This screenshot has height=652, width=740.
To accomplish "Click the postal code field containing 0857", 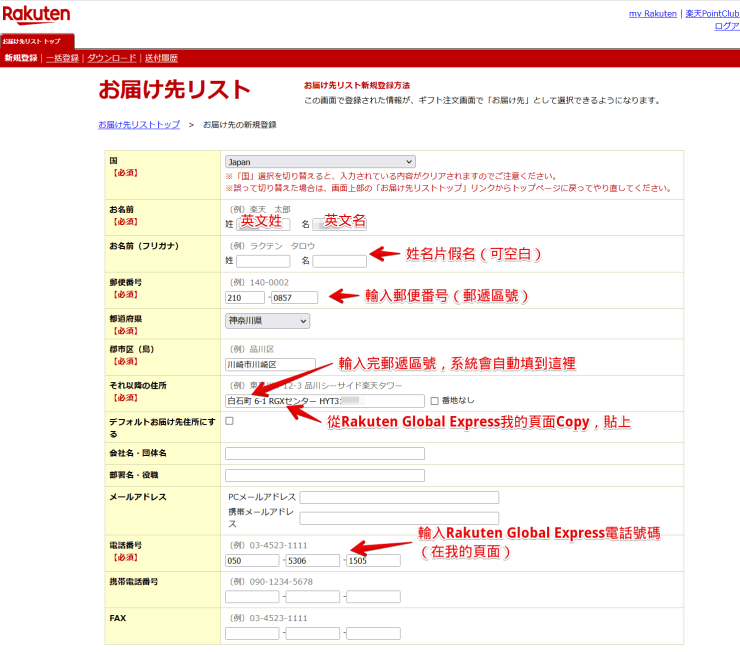I will 294,298.
